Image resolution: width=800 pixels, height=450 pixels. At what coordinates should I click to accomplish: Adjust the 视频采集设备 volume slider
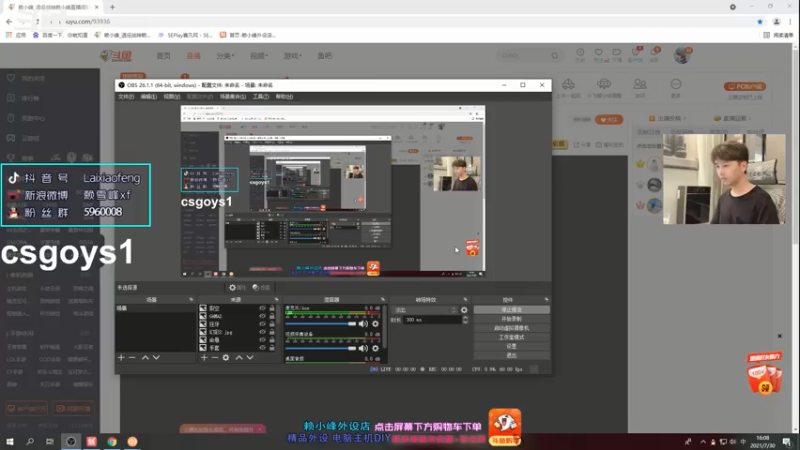click(x=320, y=348)
